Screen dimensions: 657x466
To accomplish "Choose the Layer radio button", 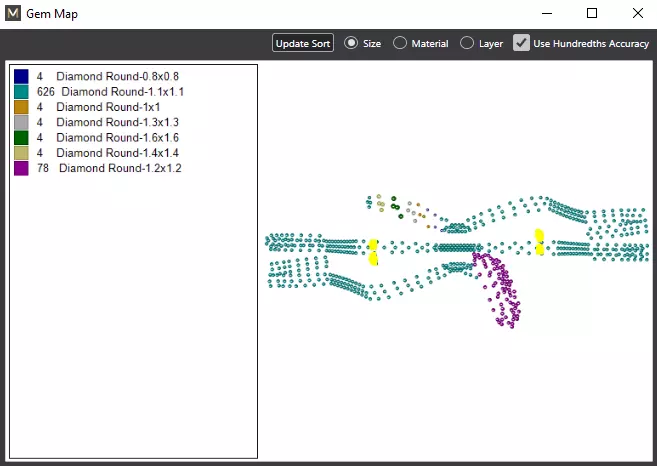I will coord(467,43).
